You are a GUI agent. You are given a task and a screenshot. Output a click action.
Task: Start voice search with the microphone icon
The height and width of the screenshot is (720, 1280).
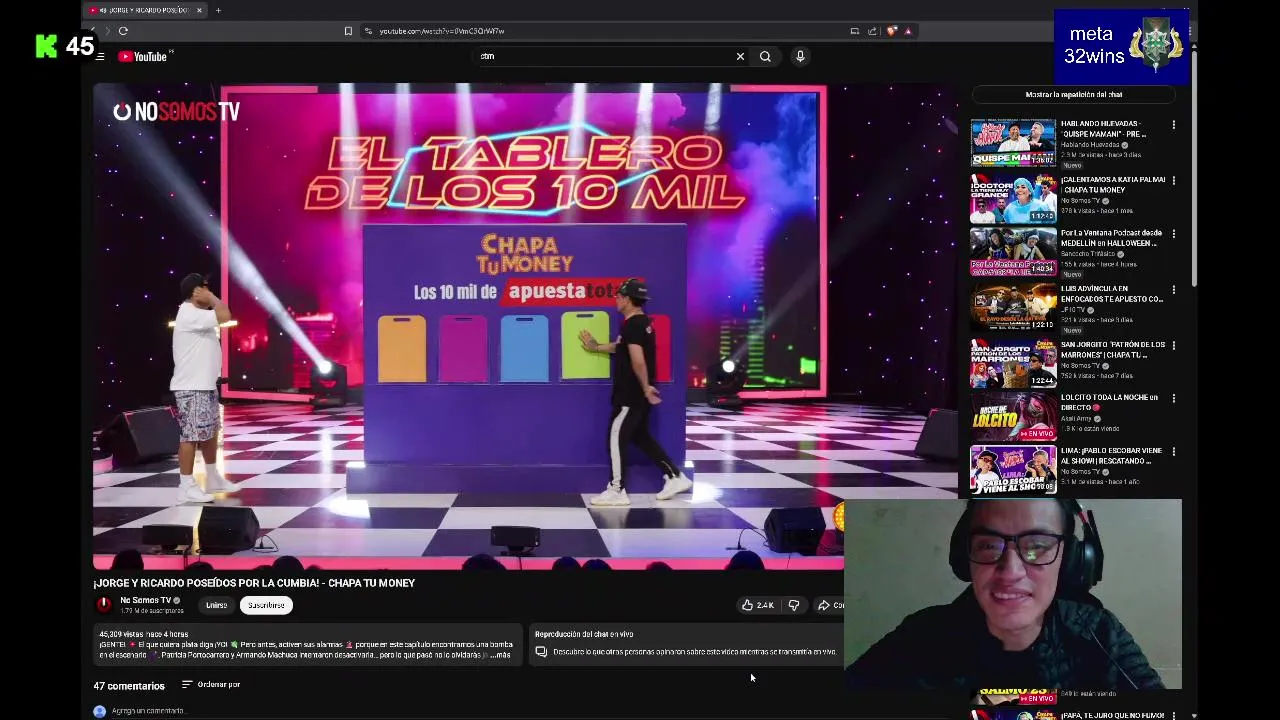(x=800, y=56)
